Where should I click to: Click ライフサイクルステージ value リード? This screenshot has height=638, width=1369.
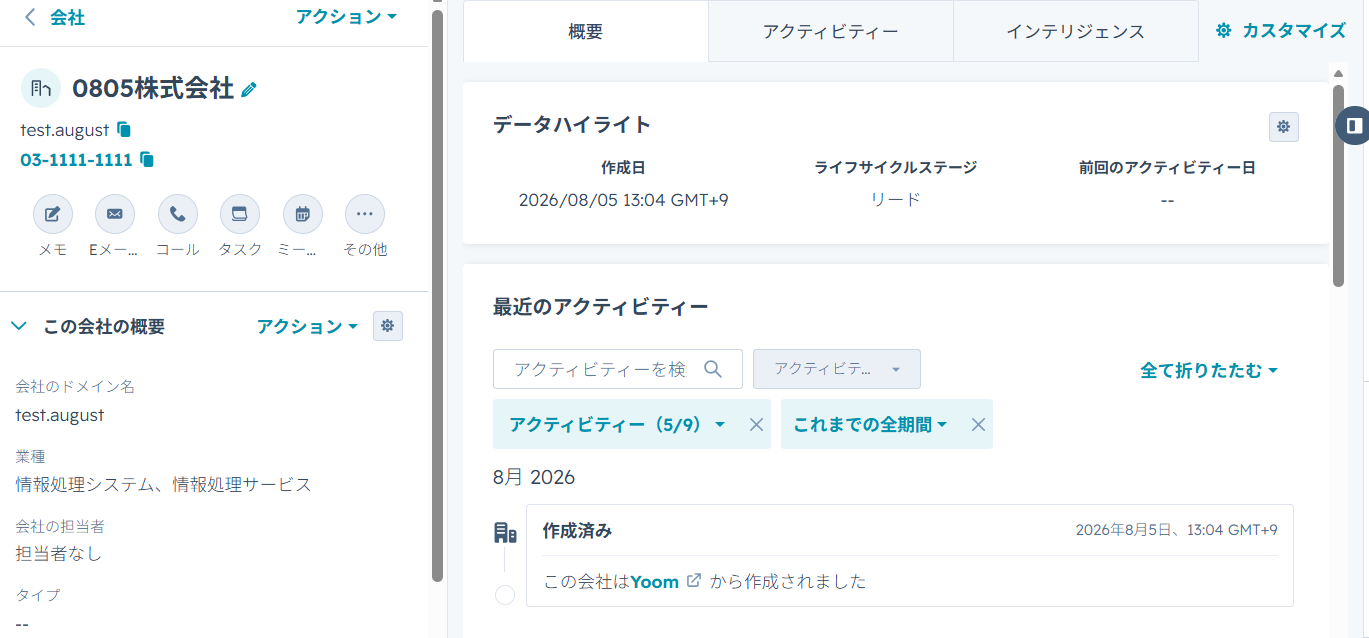tap(895, 200)
